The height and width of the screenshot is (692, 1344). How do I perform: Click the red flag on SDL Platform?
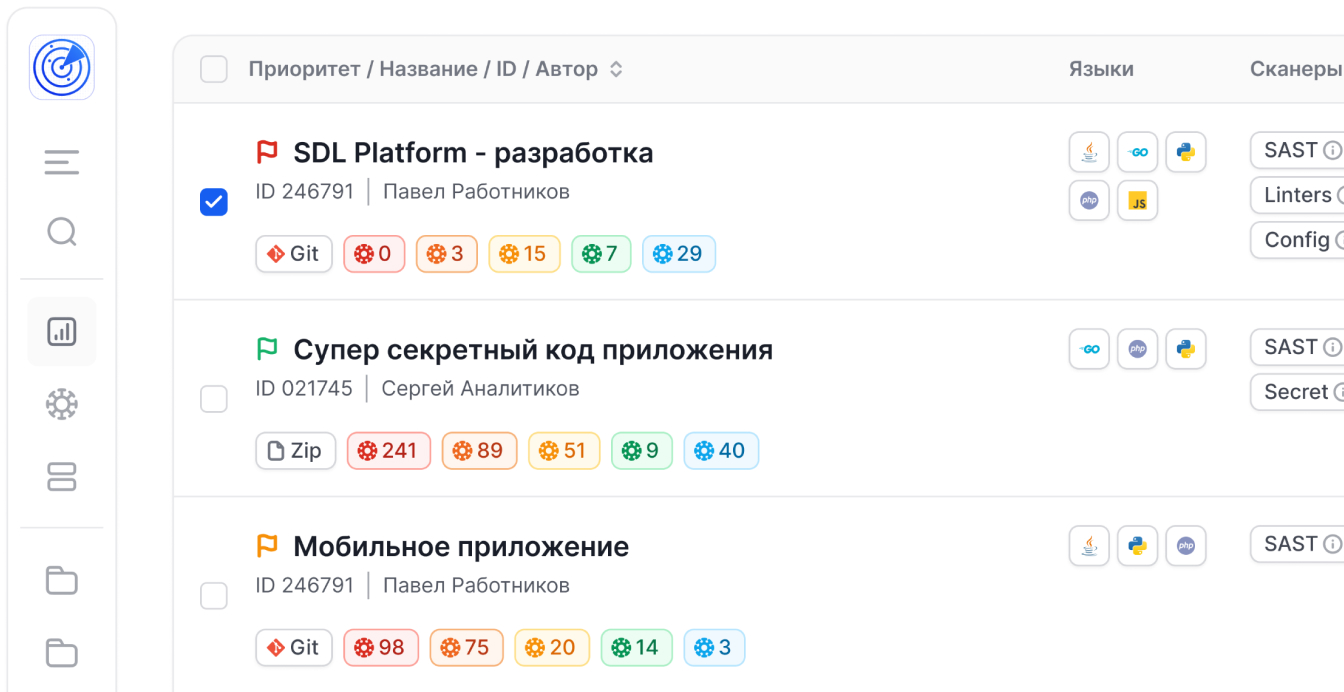pyautogui.click(x=267, y=153)
